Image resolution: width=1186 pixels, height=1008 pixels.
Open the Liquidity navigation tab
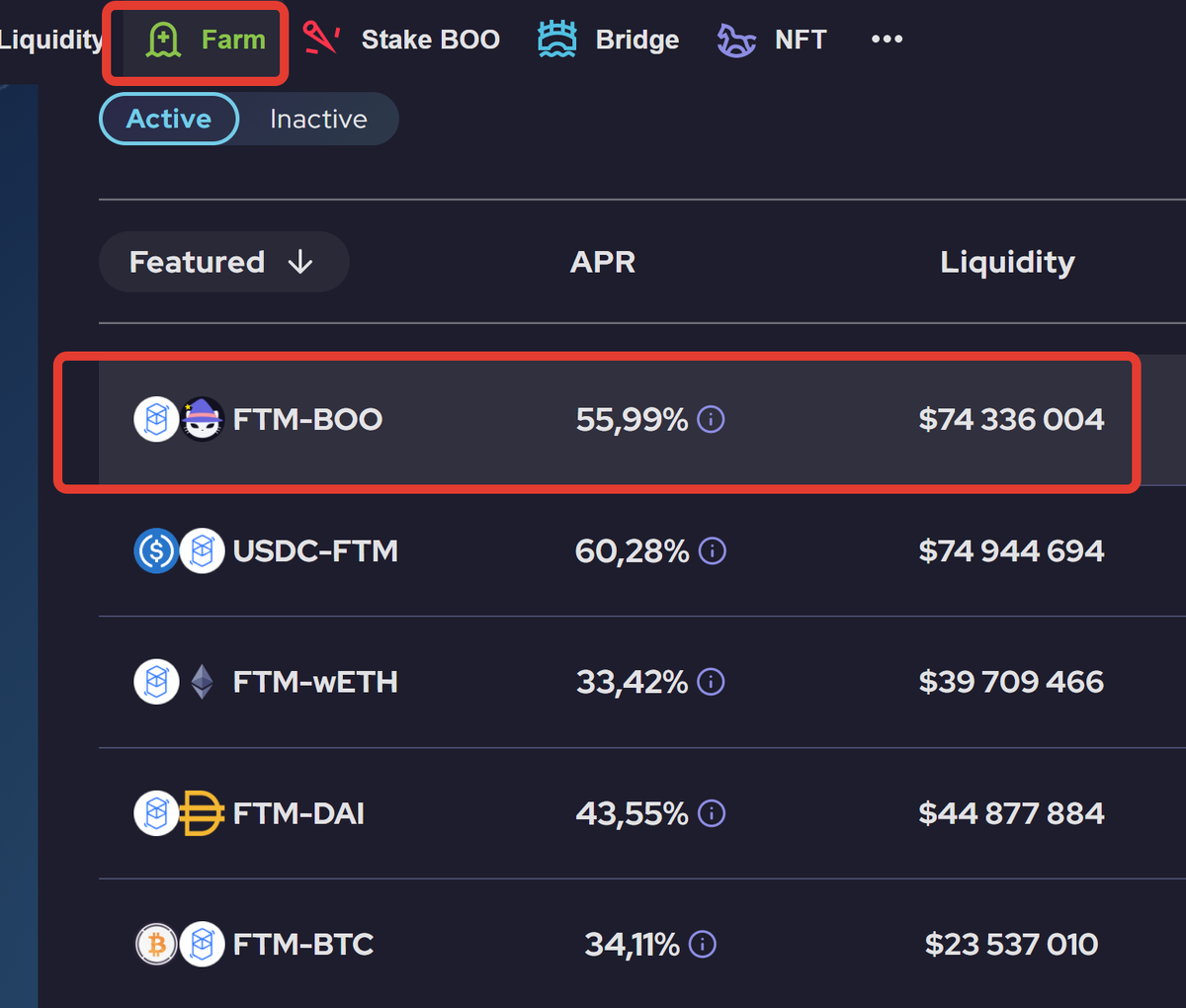[x=51, y=40]
